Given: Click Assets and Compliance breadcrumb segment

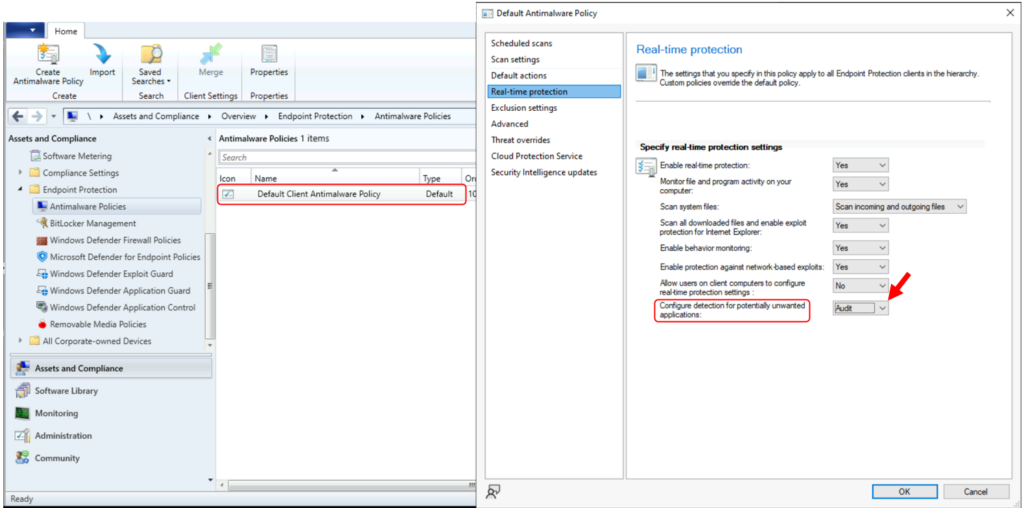Looking at the screenshot, I should pyautogui.click(x=156, y=116).
